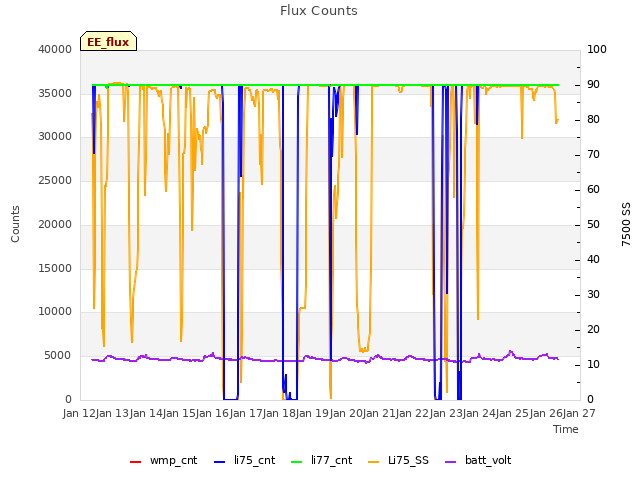
Task: Click the 30000 left axis tick label
Action: 55,136
